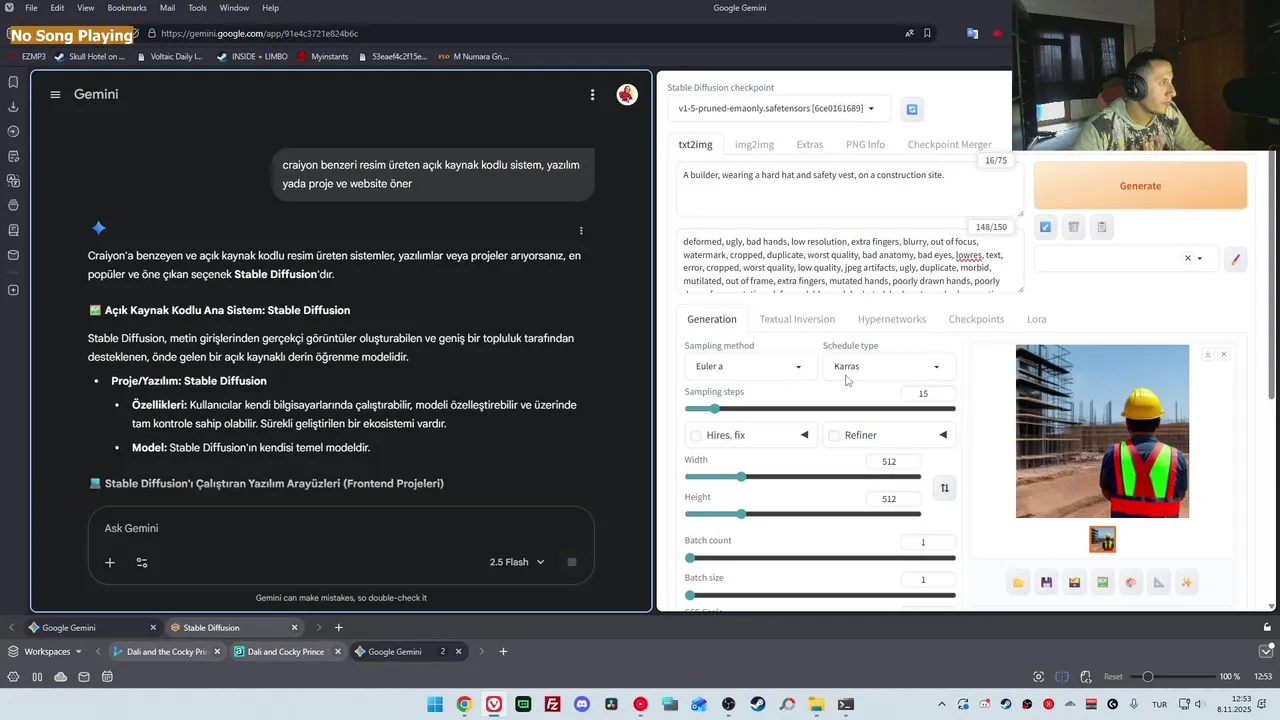Toggle the blue checkbox beside the trash icon
Viewport: 1280px width, 720px height.
[1045, 227]
